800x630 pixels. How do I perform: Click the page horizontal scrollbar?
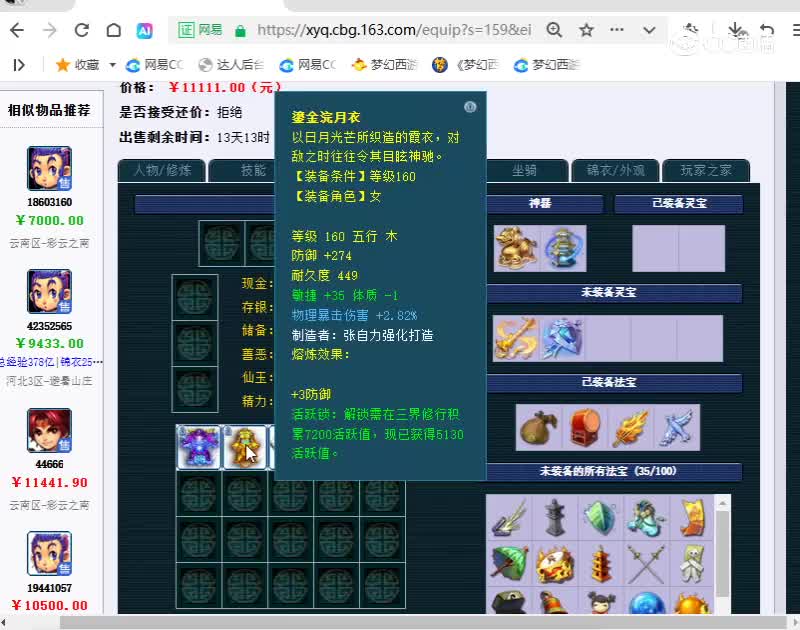[423, 622]
